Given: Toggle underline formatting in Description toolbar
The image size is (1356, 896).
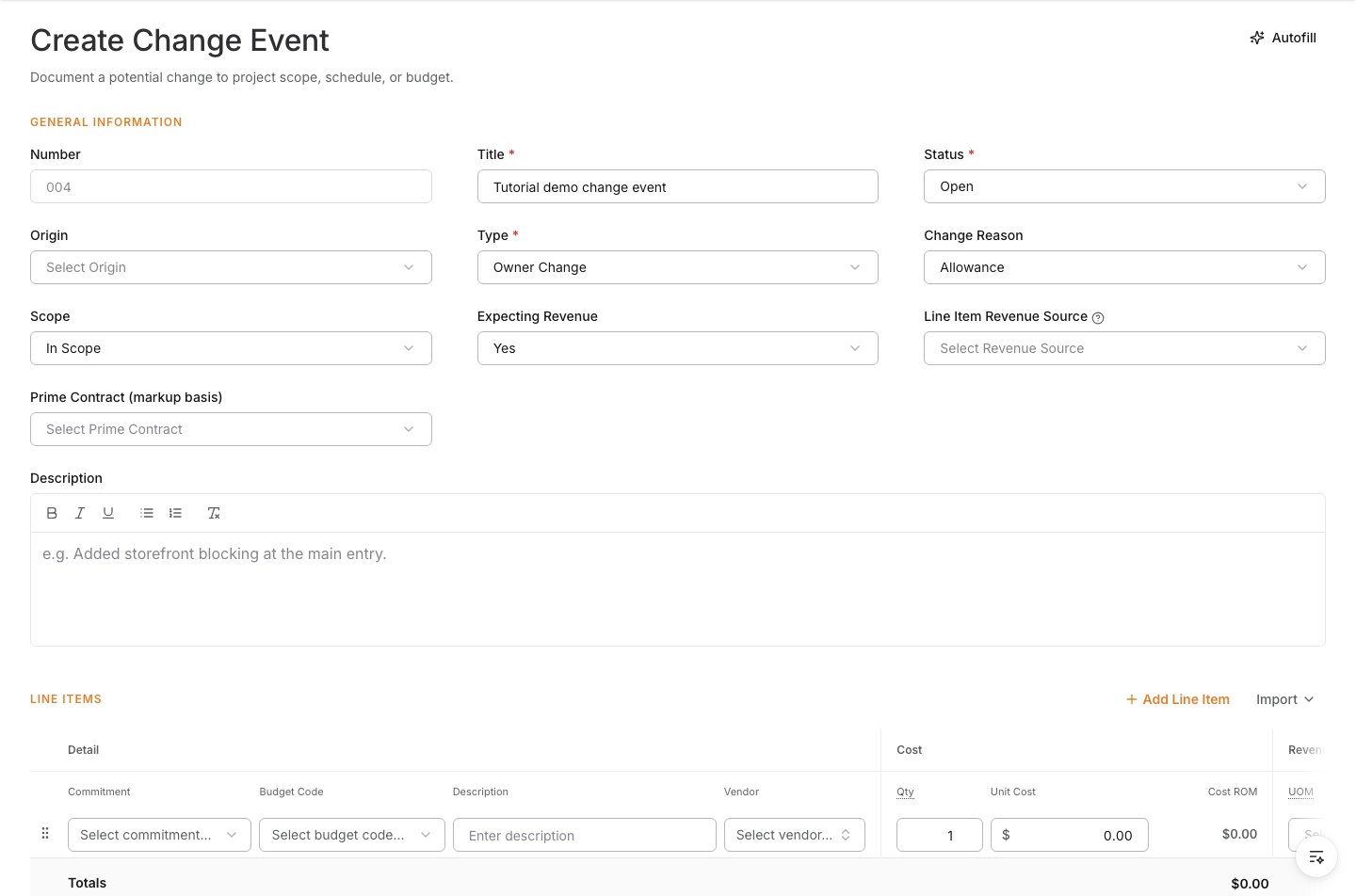Looking at the screenshot, I should click(108, 513).
